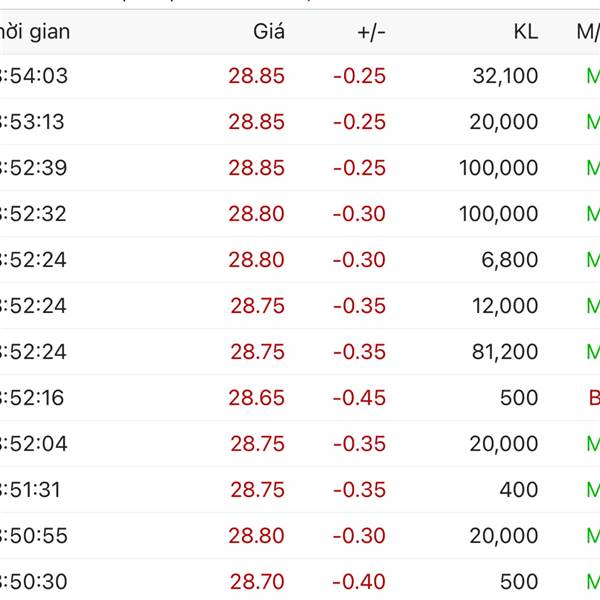600x600 pixels.
Task: Select the -0.45 change value
Action: coord(359,397)
